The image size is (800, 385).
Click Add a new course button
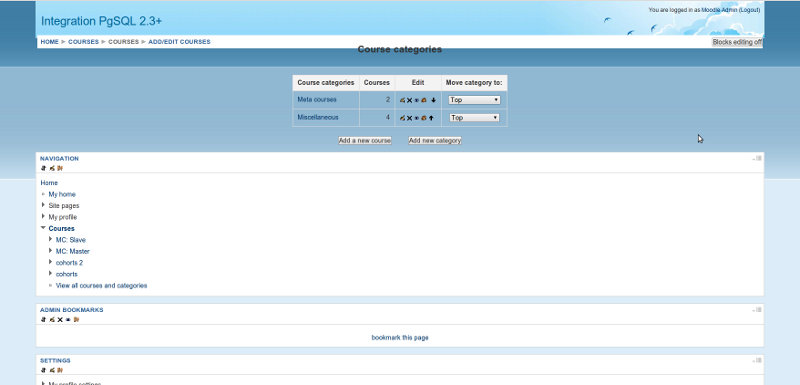coord(365,140)
